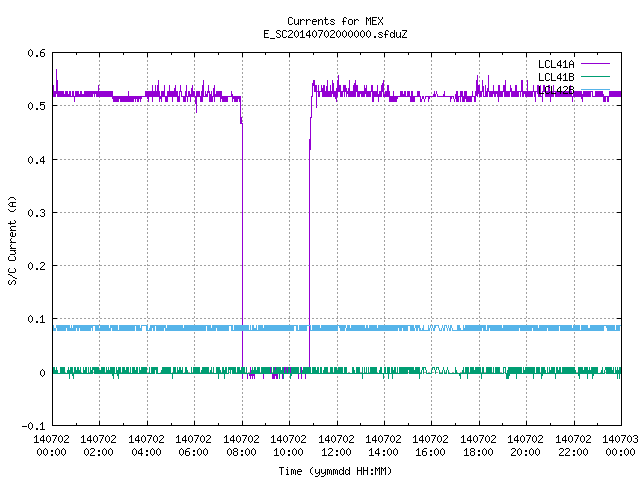
Task: Click the y-axis label 'S/C Current (A)'
Action: pos(12,241)
